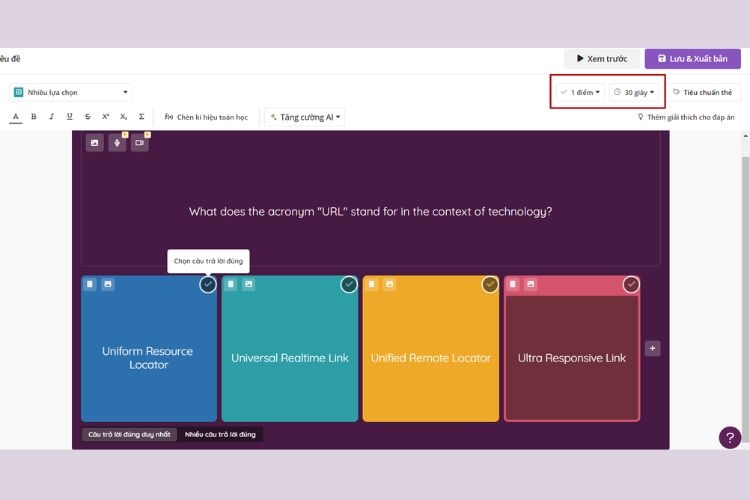Add image to Unified Remote Locator answer
Viewport: 750px width, 500px height.
(x=390, y=284)
